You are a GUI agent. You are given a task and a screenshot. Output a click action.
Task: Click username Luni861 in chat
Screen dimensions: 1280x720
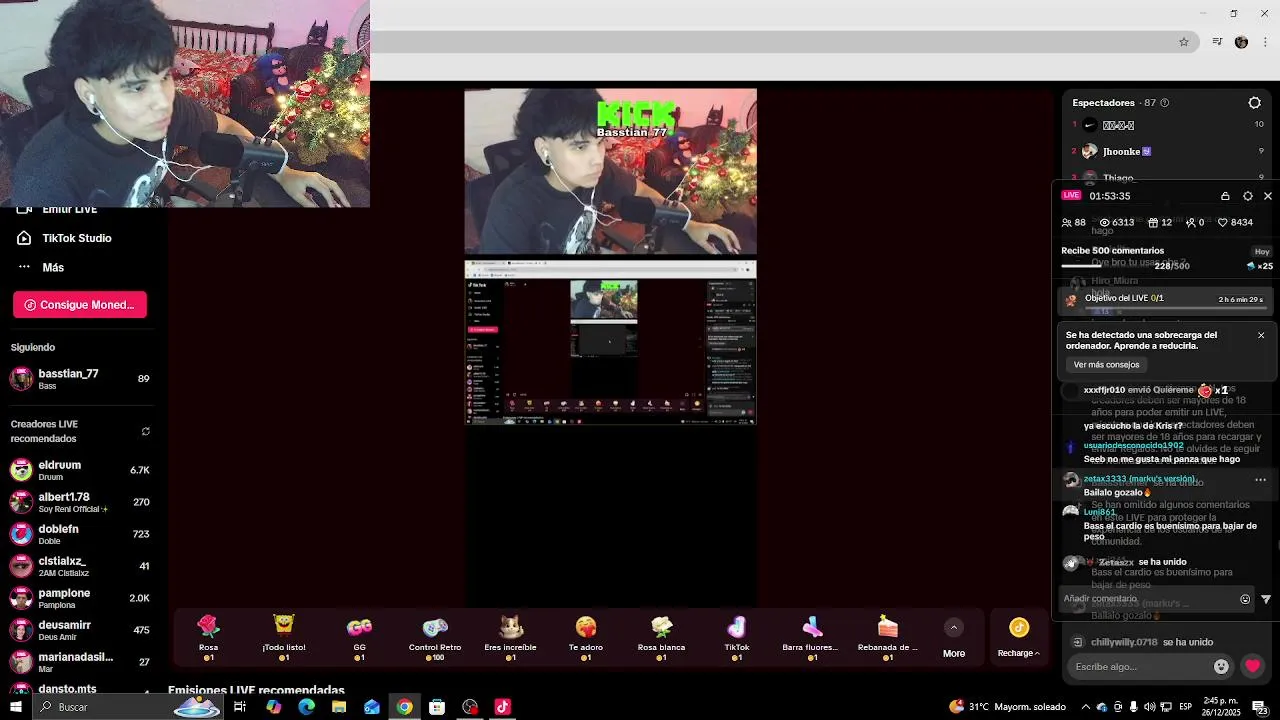click(1099, 512)
